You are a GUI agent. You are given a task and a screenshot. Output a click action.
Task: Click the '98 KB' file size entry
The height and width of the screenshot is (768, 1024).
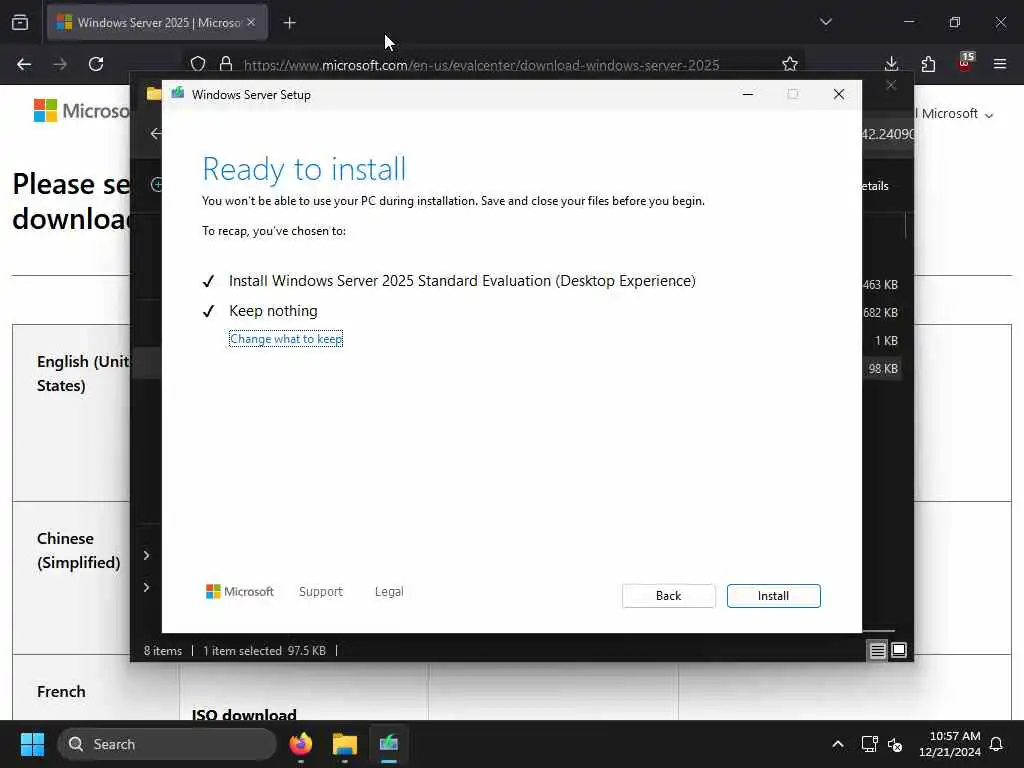[883, 369]
